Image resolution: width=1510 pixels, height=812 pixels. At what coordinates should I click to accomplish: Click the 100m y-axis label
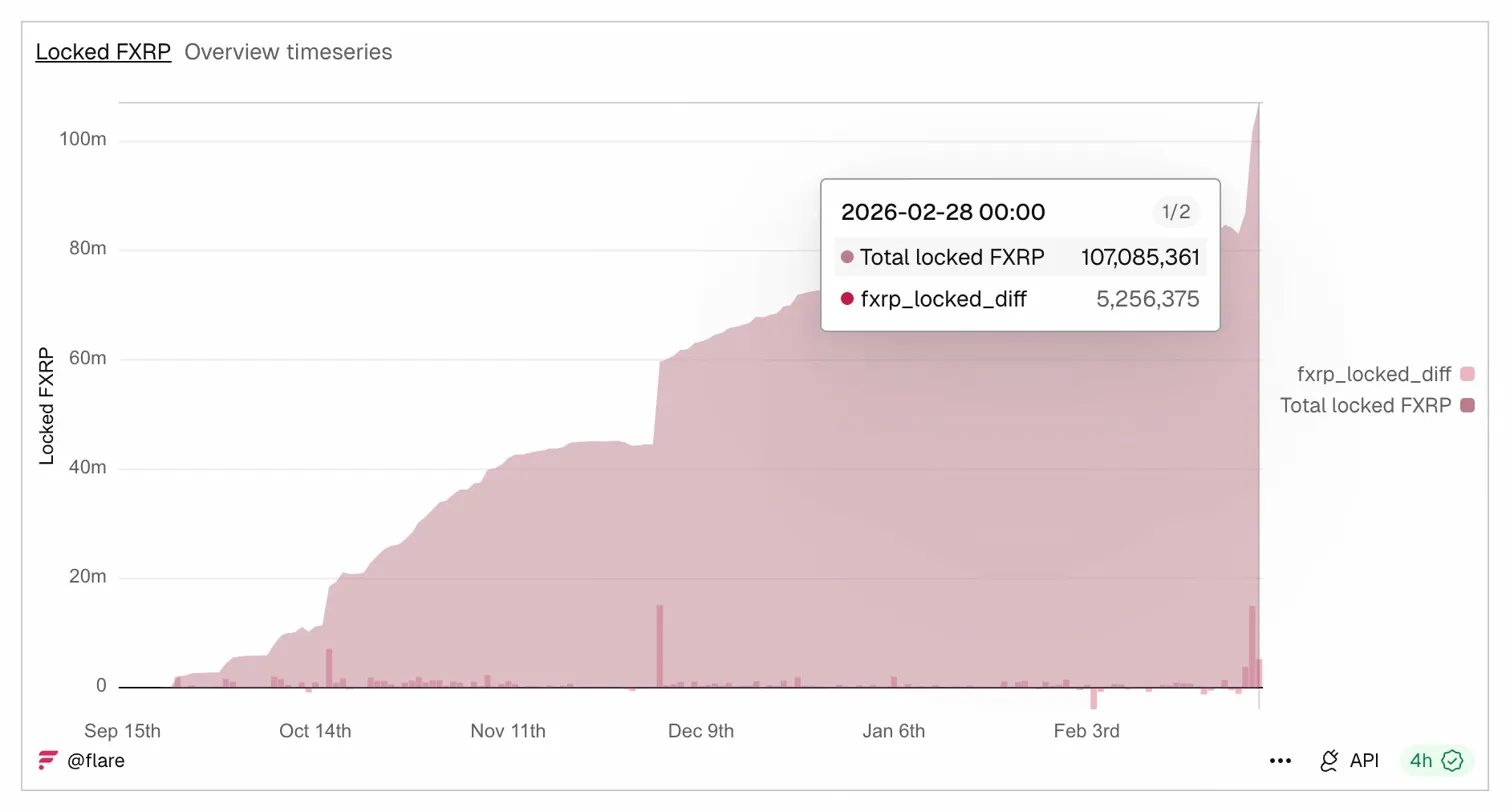click(x=83, y=139)
